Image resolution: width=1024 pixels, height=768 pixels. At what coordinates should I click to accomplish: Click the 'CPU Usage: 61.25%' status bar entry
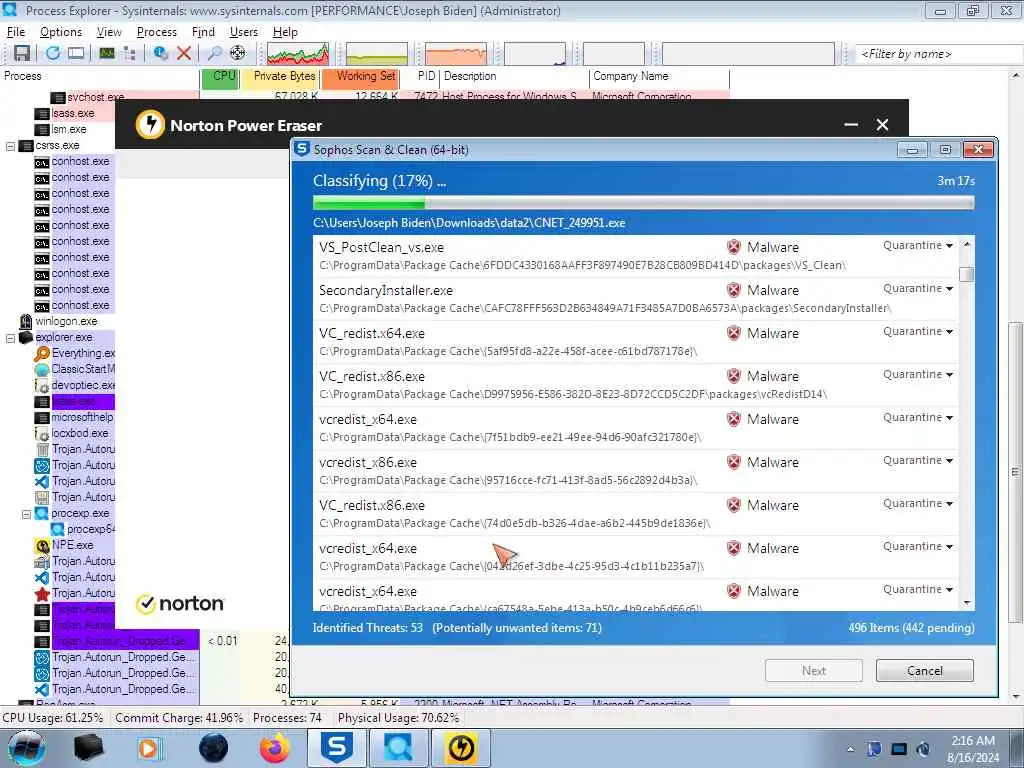click(53, 718)
